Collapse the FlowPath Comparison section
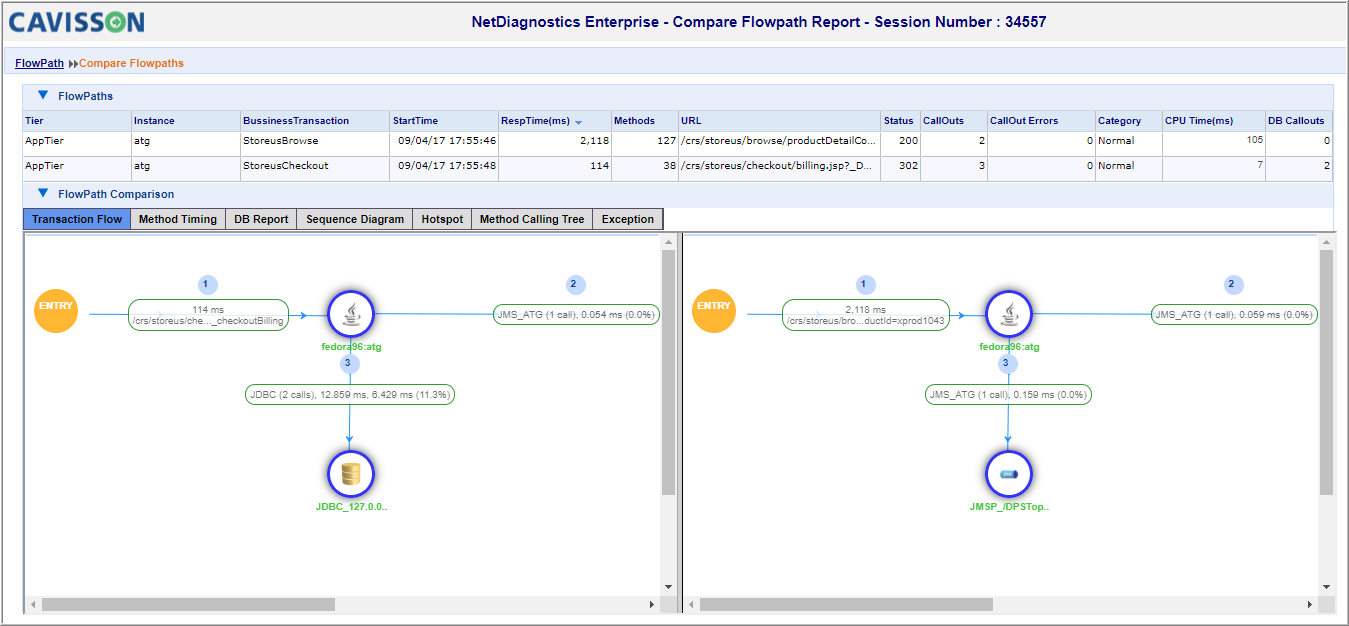Screen dimensions: 1349x626 coord(43,194)
